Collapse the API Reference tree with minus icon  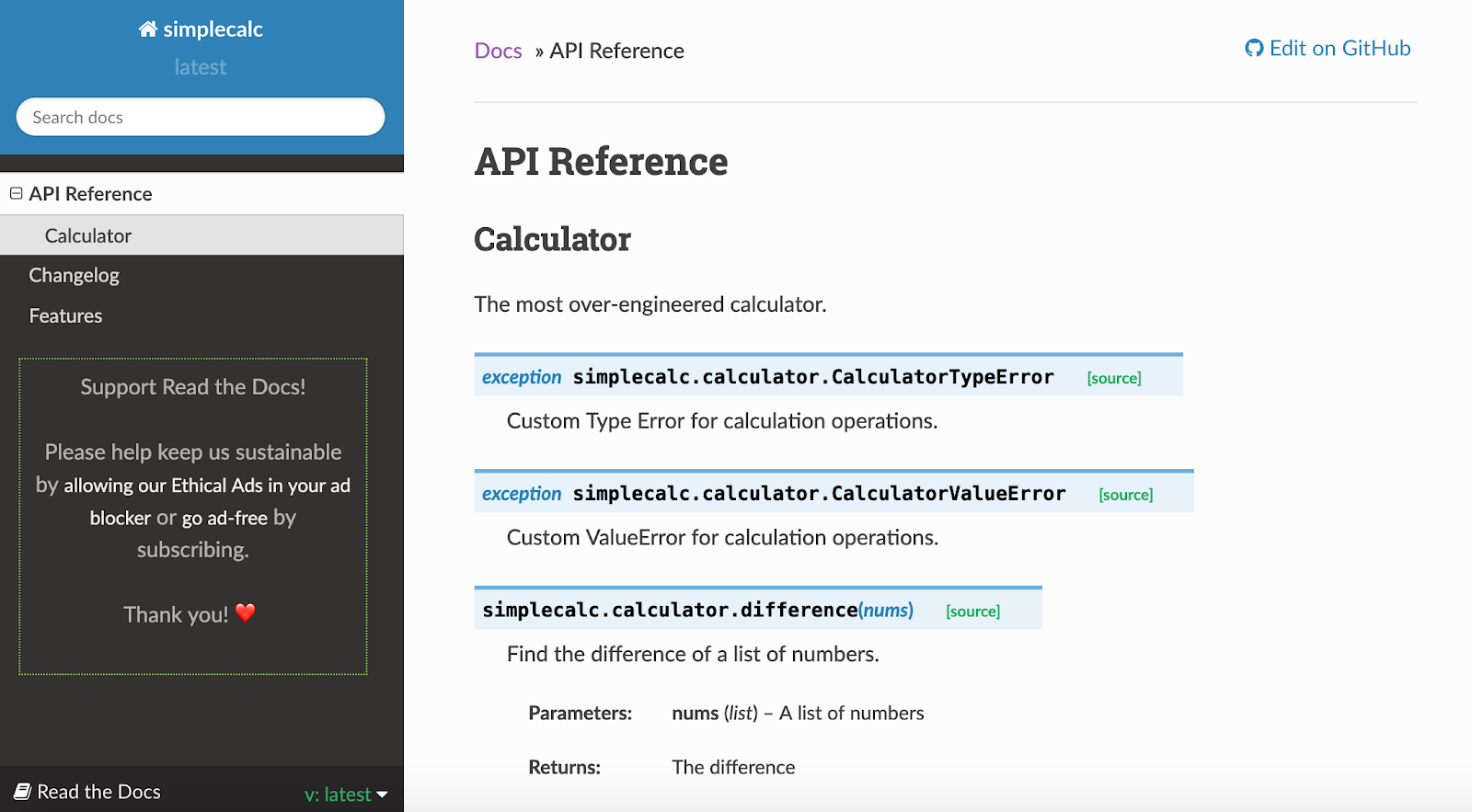(x=16, y=193)
